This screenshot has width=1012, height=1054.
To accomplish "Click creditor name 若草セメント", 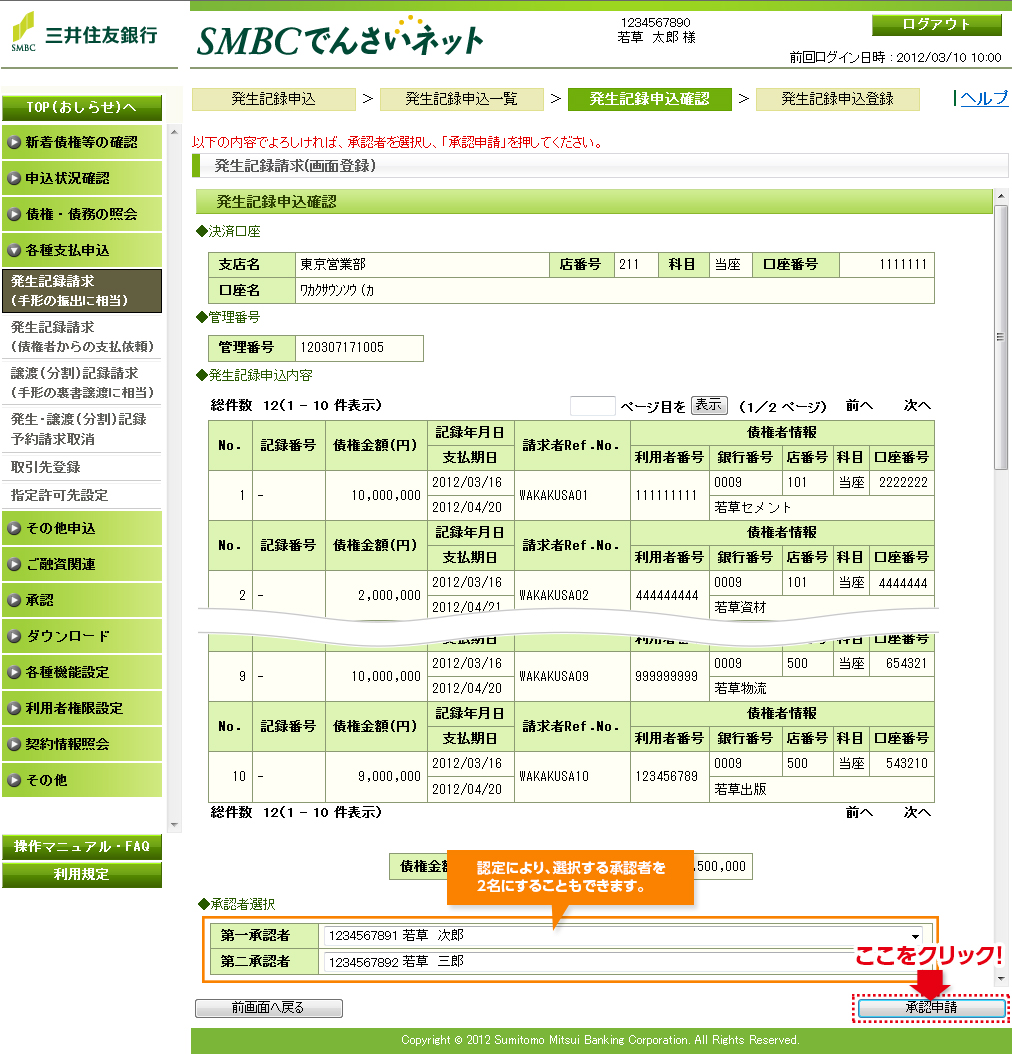I will pos(753,508).
